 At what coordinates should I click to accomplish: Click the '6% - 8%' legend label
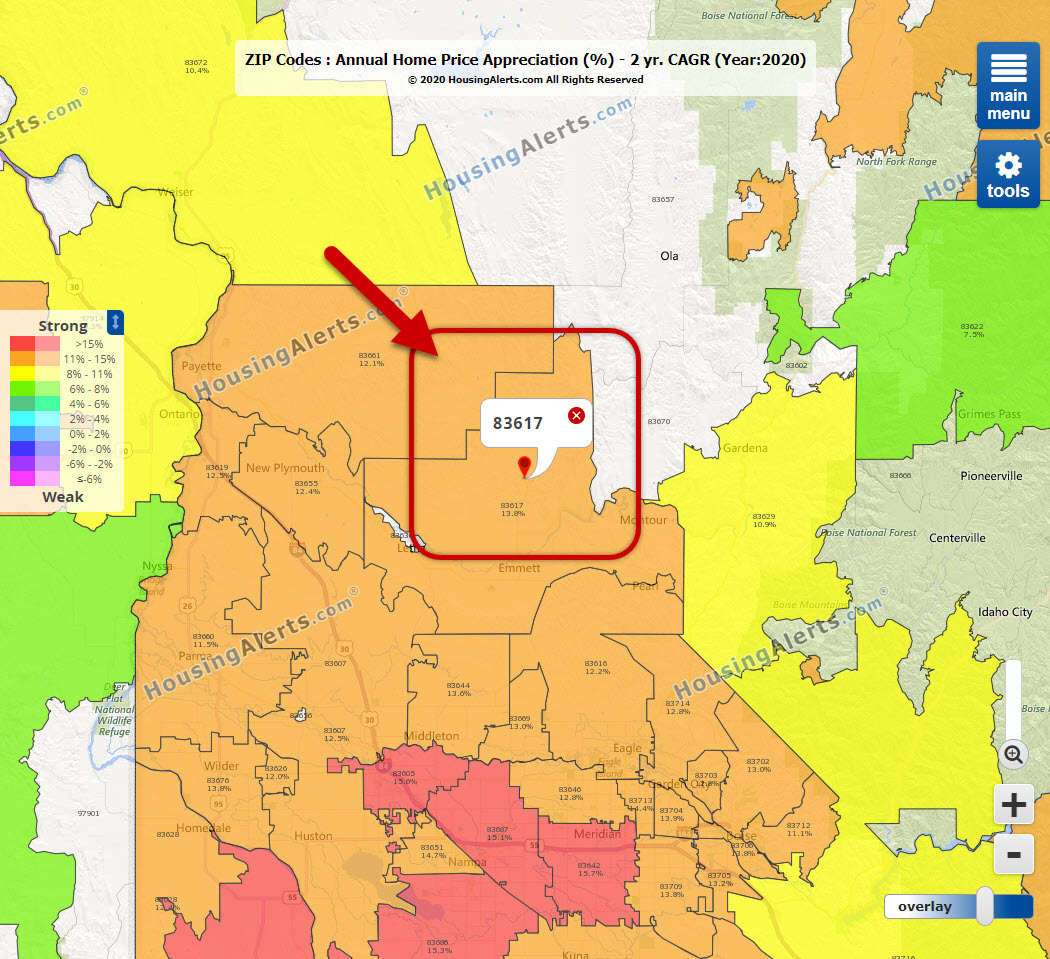tap(89, 389)
